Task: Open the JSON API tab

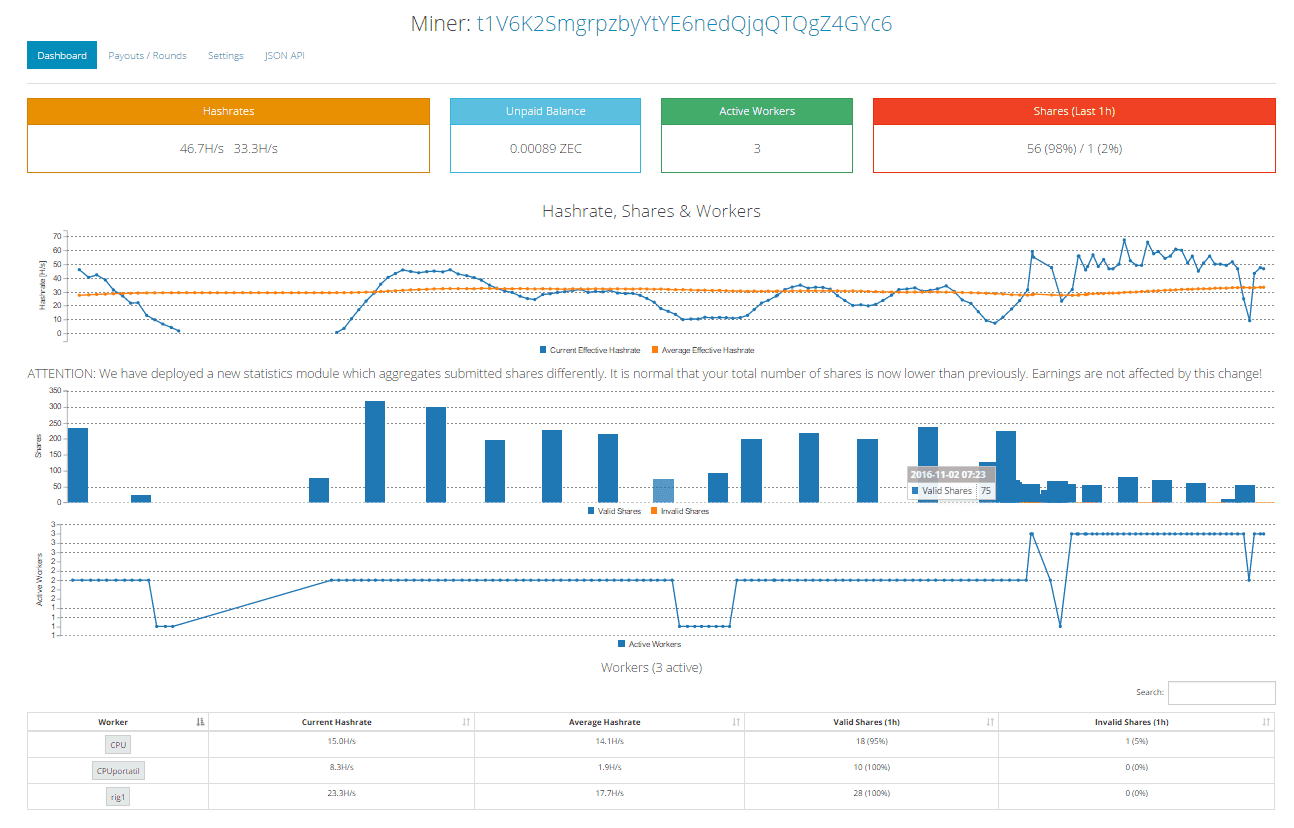Action: [284, 55]
